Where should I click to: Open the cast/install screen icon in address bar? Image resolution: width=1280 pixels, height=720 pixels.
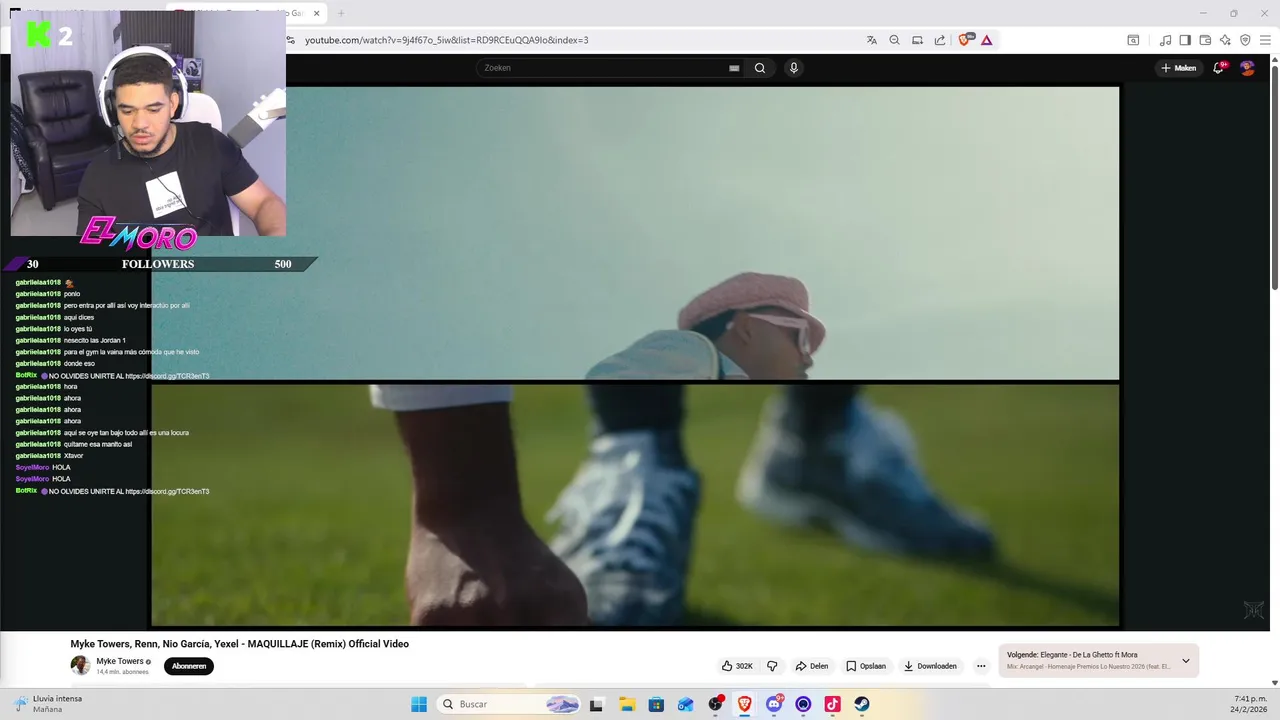(x=917, y=40)
